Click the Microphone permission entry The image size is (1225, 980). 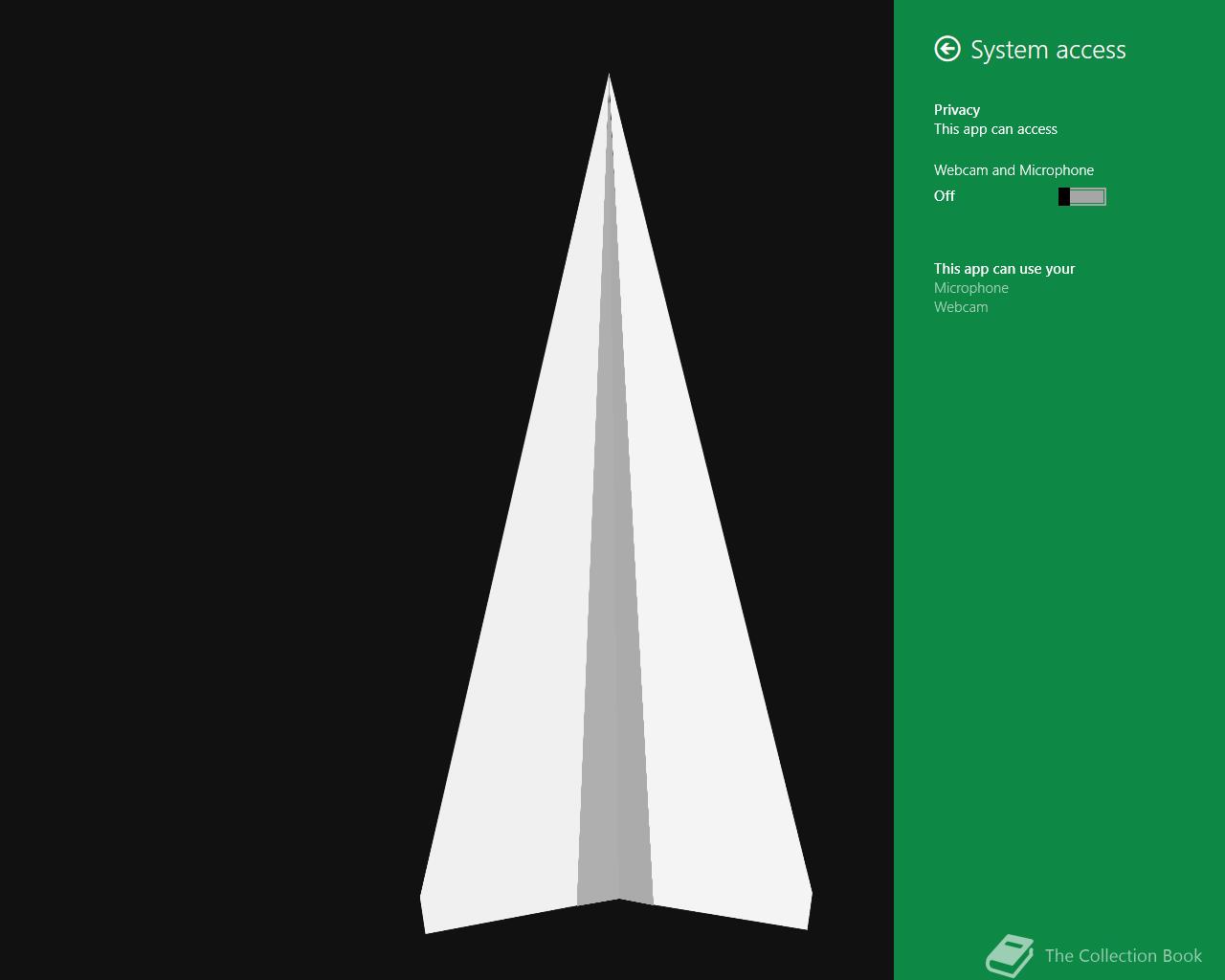point(971,288)
